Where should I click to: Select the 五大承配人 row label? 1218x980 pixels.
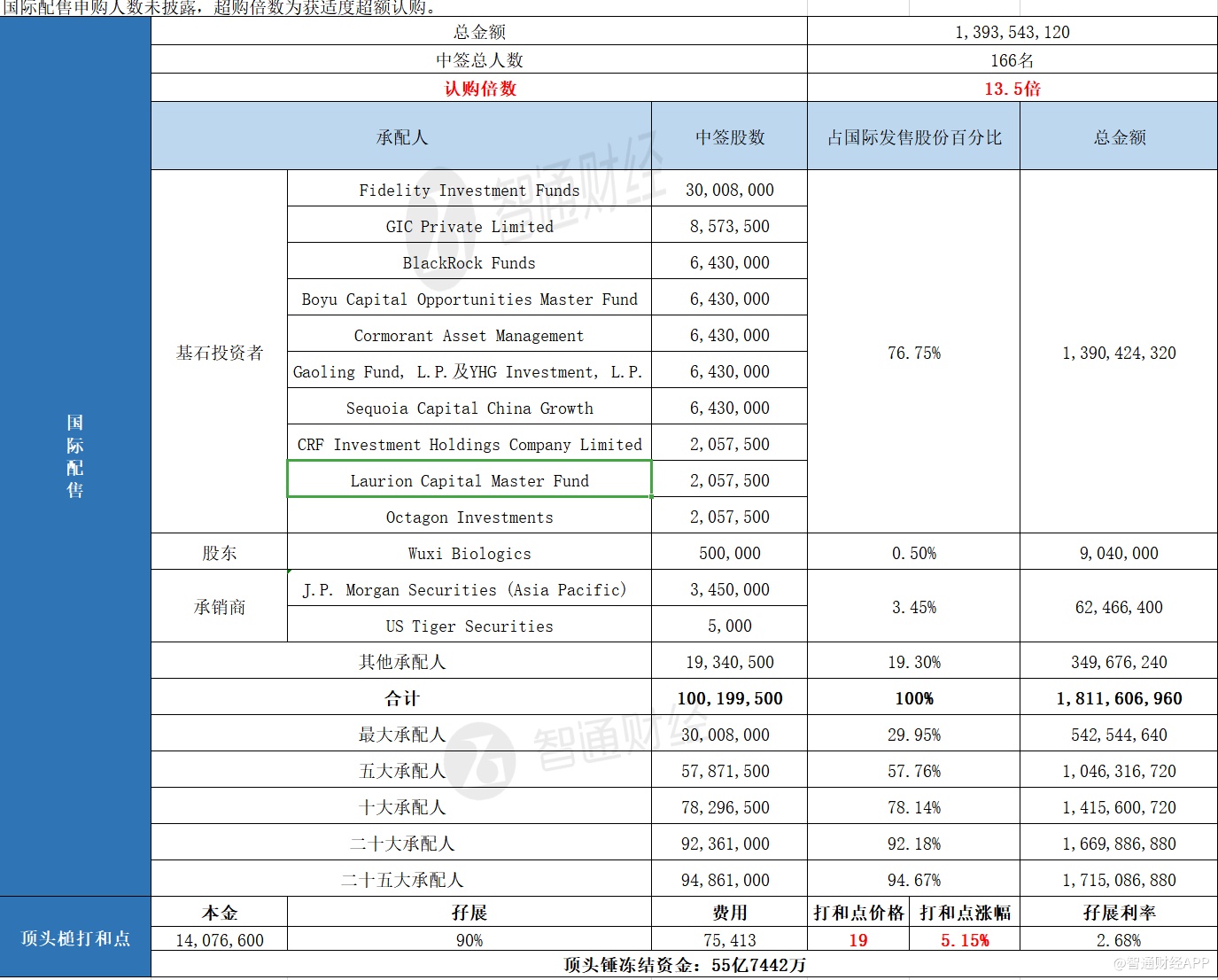401,771
